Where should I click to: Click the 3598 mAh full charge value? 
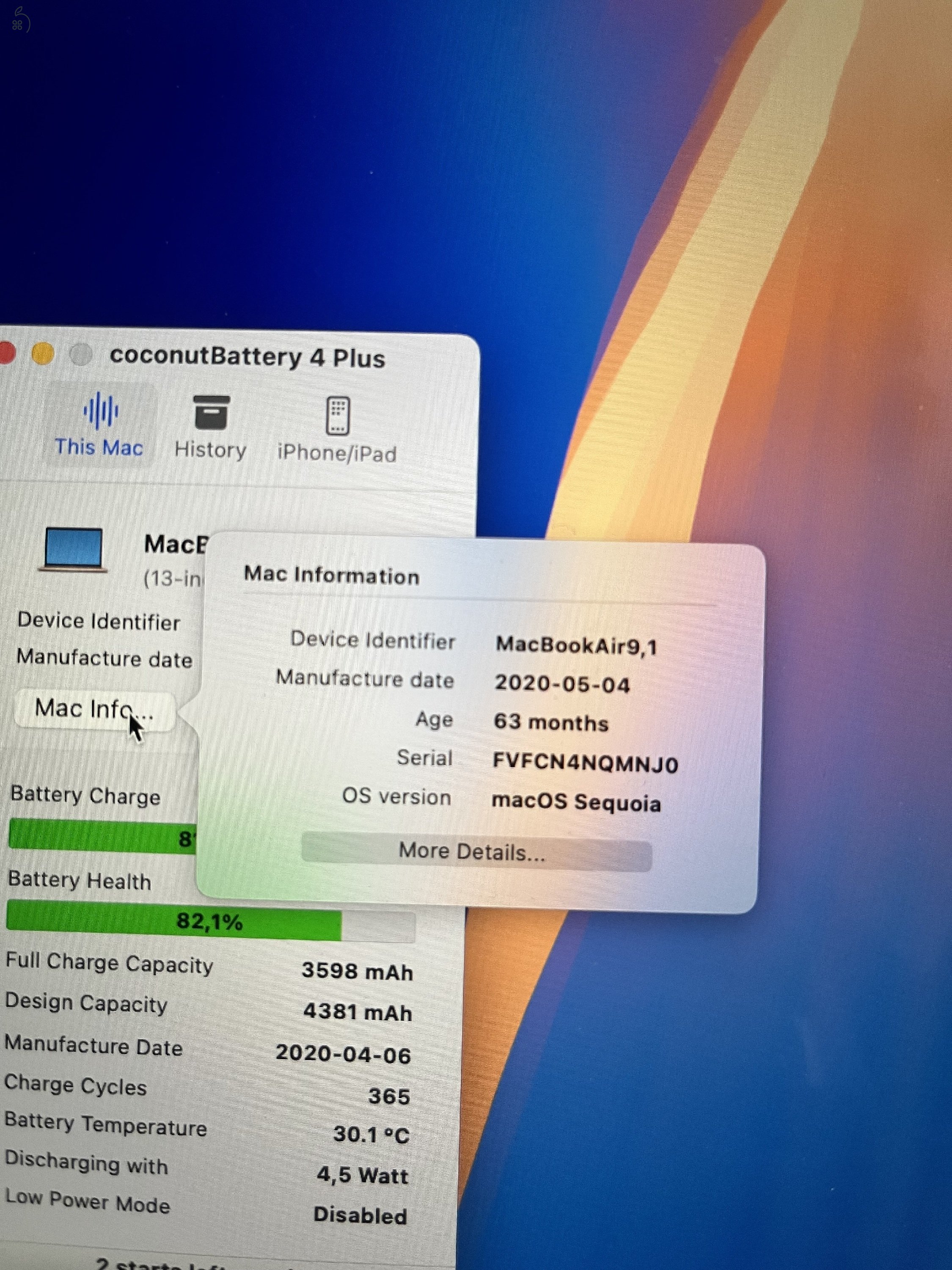(x=357, y=971)
